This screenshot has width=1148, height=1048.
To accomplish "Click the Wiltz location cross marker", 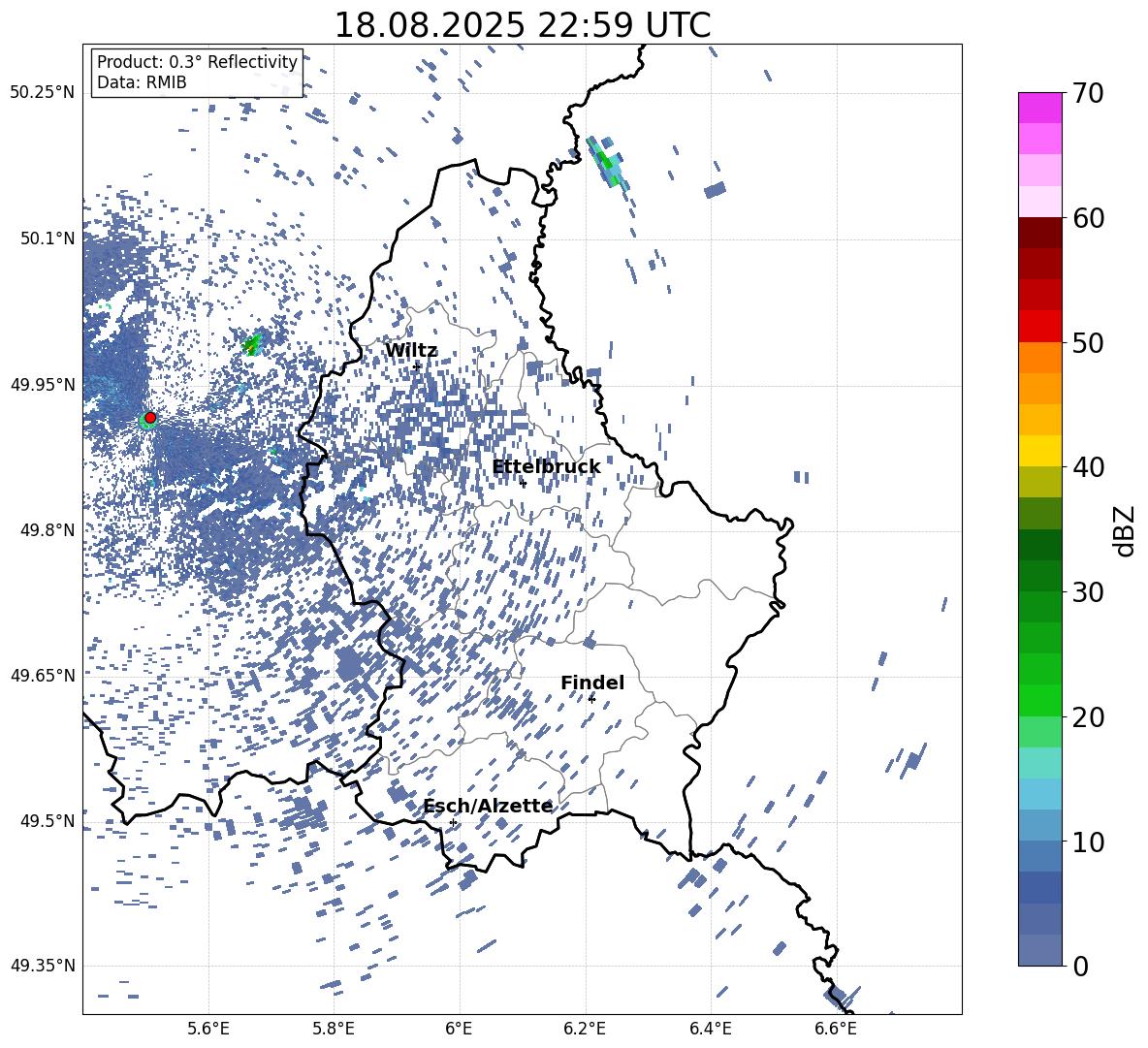I will click(417, 367).
